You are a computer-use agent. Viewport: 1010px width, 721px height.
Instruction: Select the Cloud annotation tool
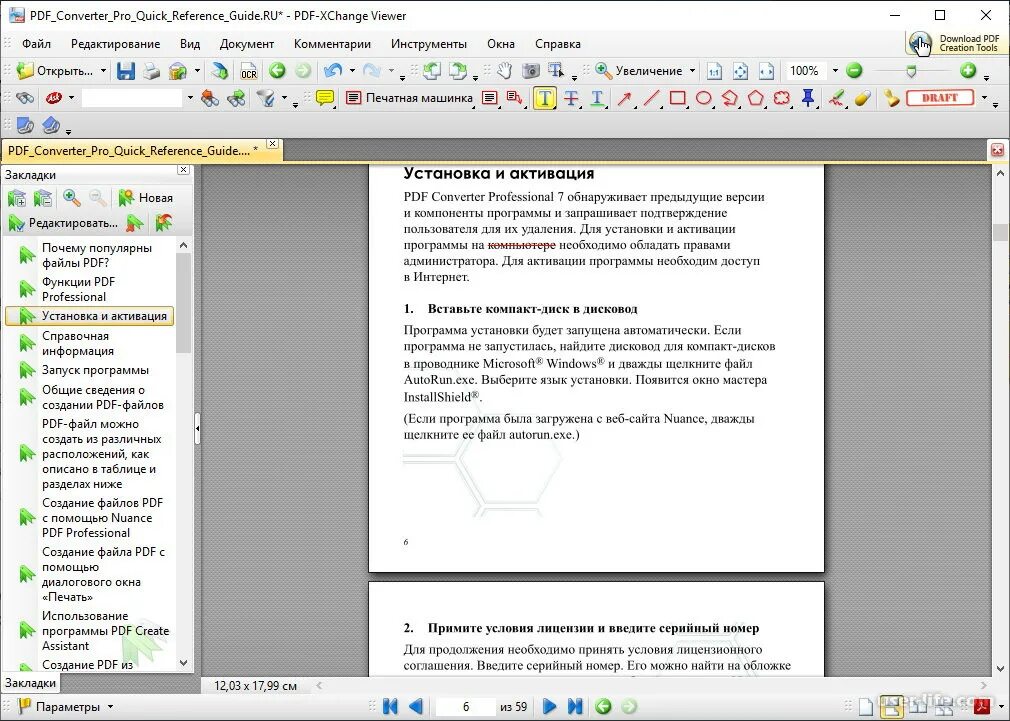(782, 99)
